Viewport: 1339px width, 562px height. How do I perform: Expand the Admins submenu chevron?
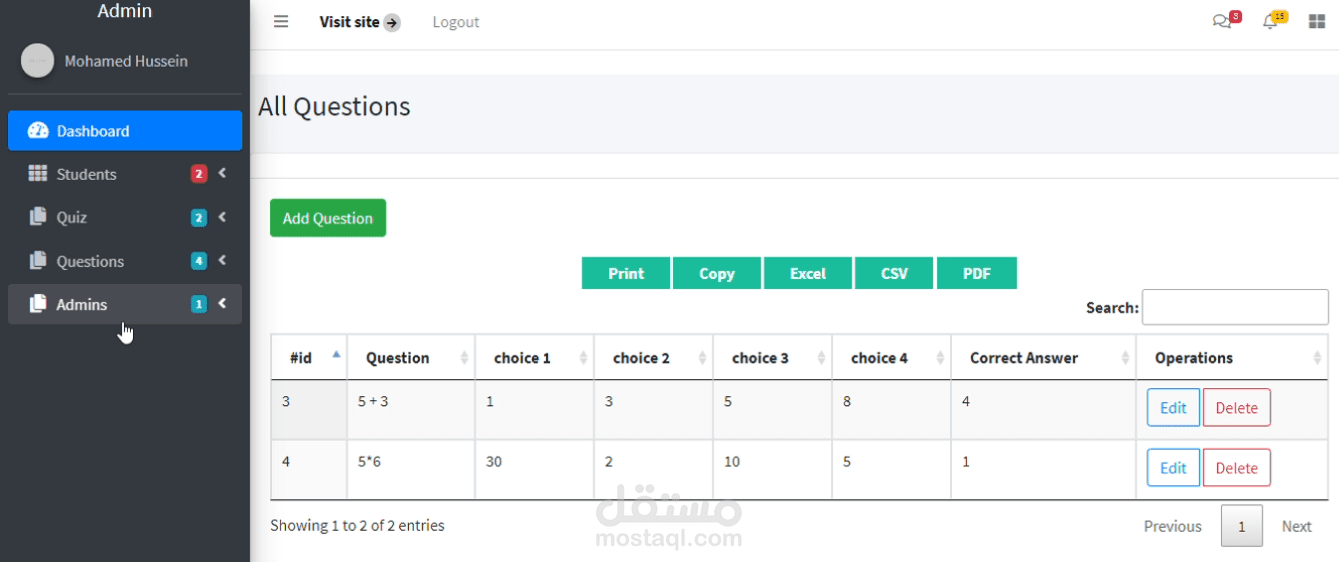click(222, 304)
